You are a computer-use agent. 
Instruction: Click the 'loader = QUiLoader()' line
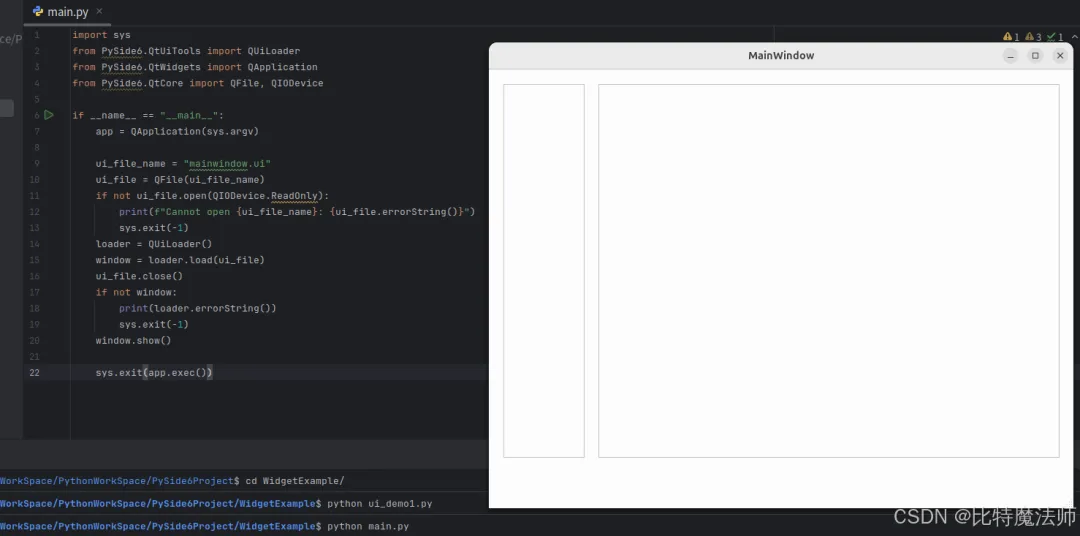(x=154, y=244)
